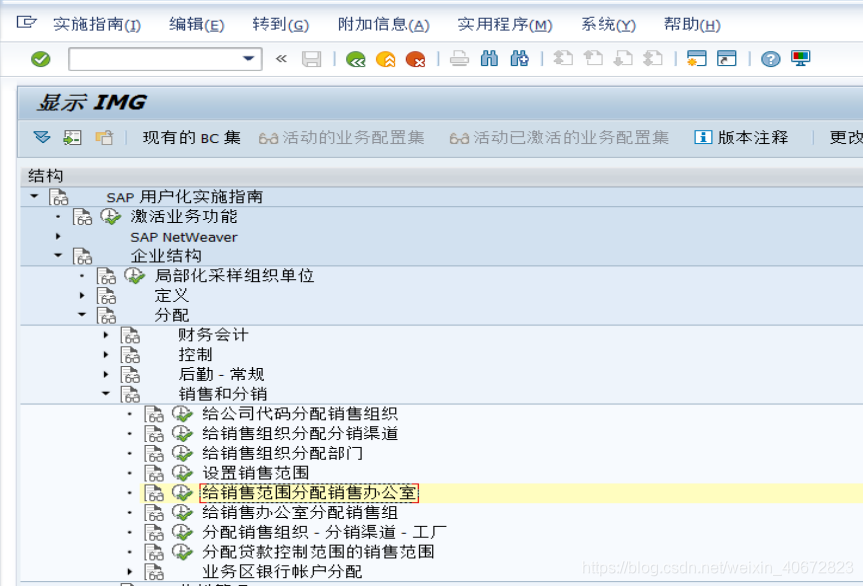
Task: Click the yellow Exit icon
Action: tap(385, 59)
